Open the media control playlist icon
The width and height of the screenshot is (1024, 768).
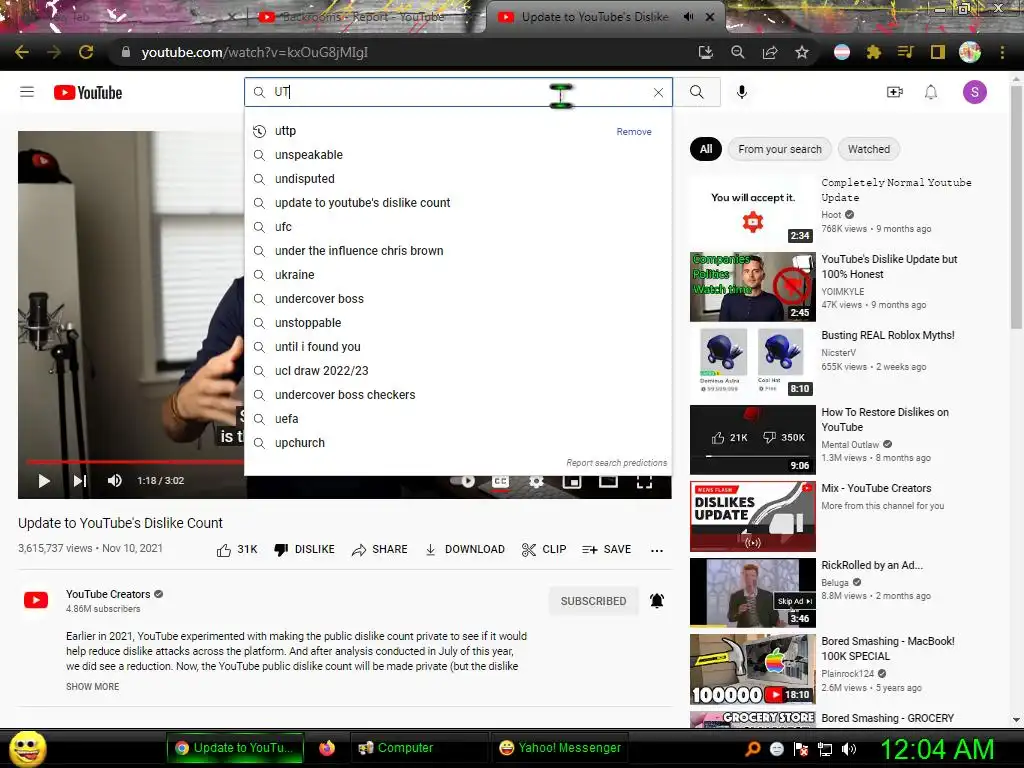tap(905, 52)
